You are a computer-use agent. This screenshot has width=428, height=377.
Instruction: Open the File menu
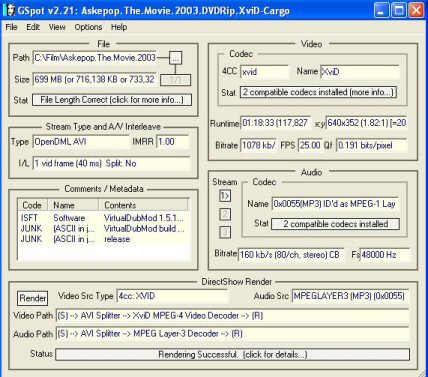(x=11, y=27)
